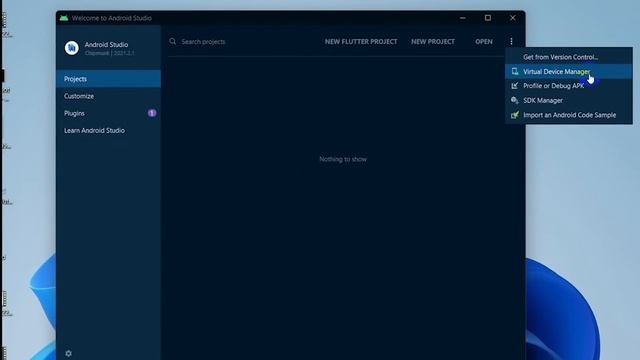Select Get from Version Control menu item
The width and height of the screenshot is (640, 360).
point(569,57)
